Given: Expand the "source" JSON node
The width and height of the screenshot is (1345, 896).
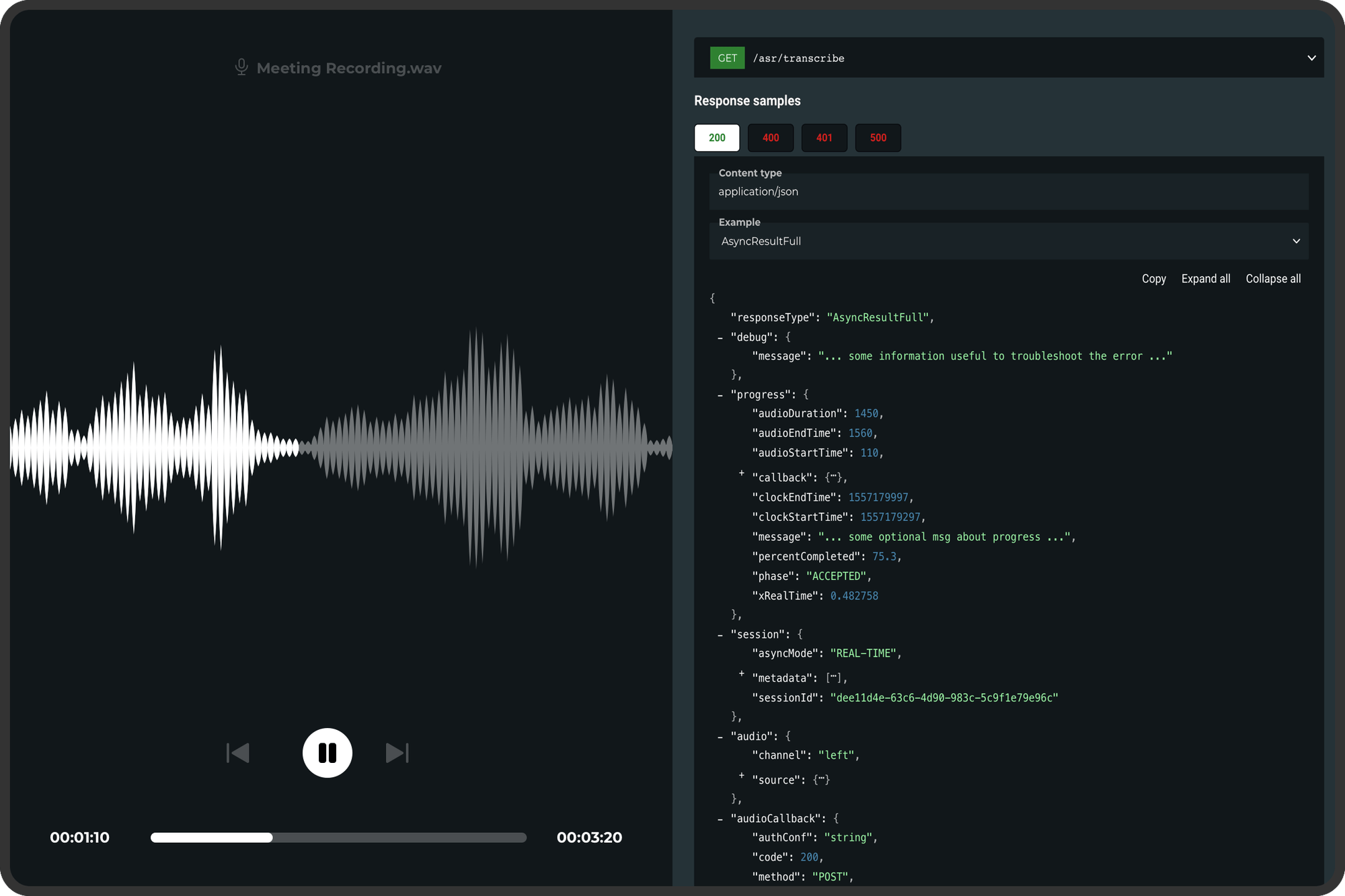Looking at the screenshot, I should pos(742,776).
